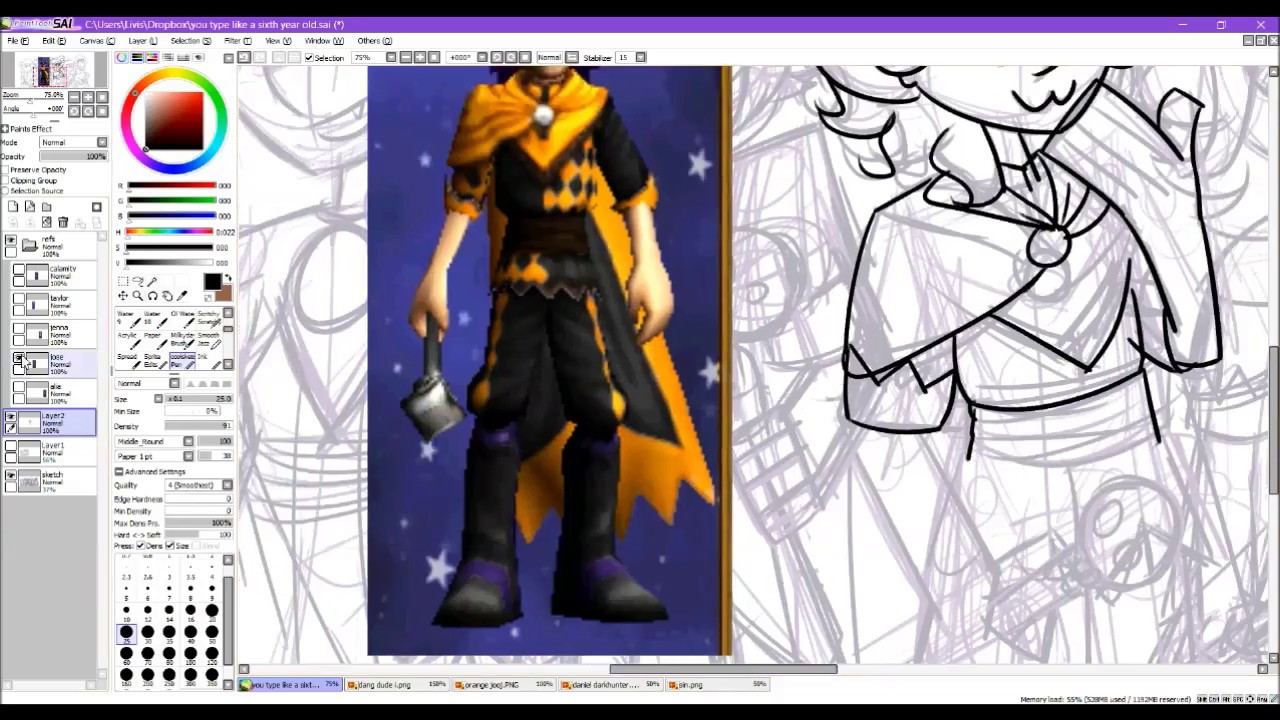This screenshot has width=1280, height=720.
Task: Create a new layer folder
Action: (46, 207)
